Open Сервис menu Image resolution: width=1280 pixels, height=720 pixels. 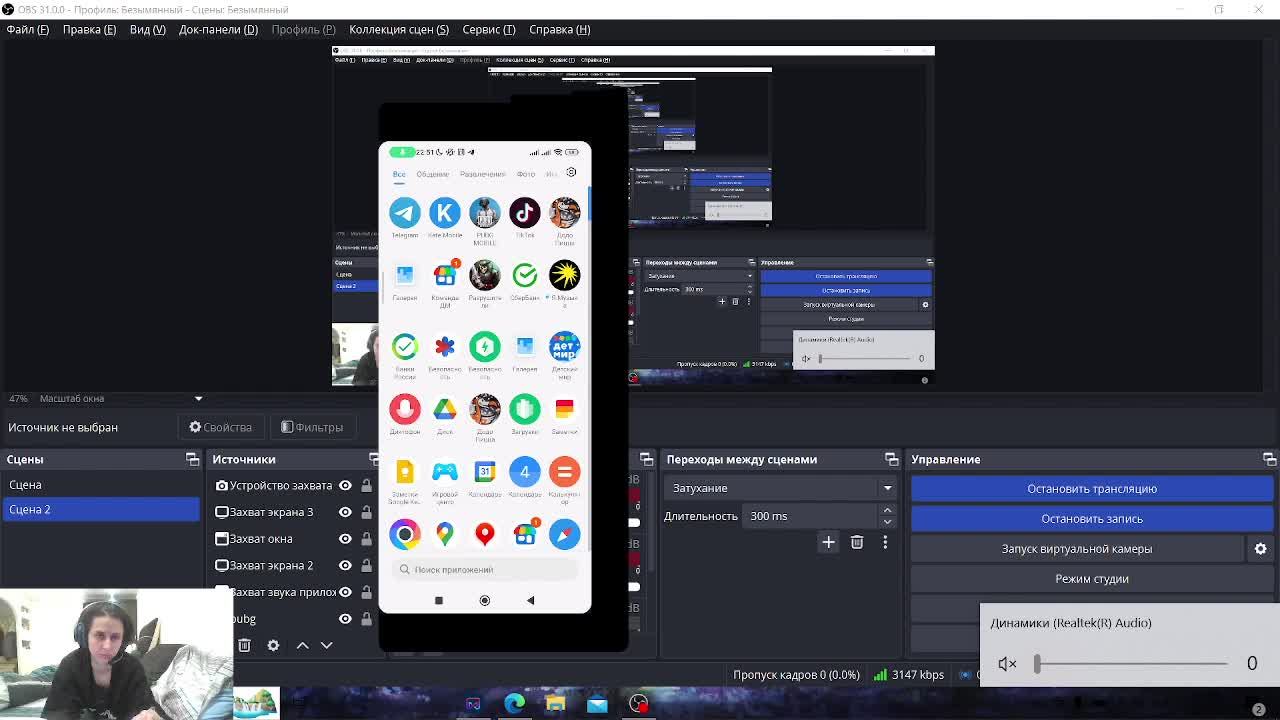(489, 29)
